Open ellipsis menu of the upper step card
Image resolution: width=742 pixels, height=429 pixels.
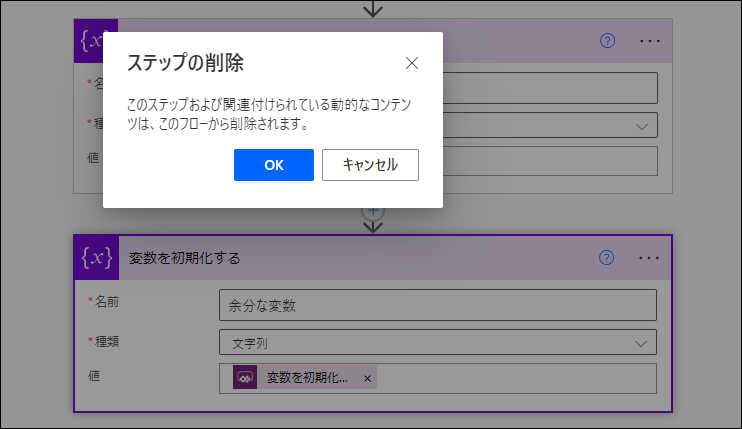click(650, 41)
